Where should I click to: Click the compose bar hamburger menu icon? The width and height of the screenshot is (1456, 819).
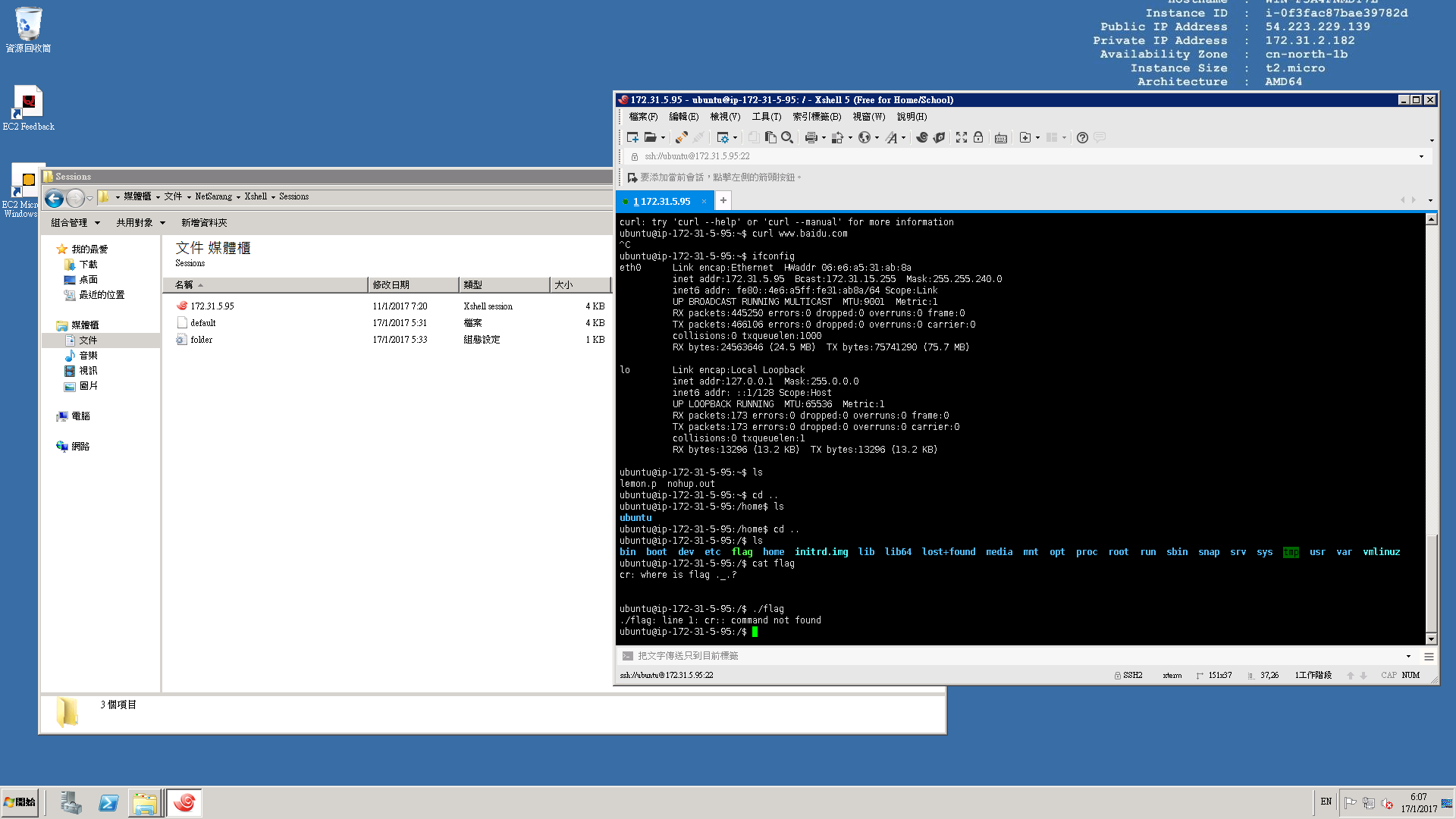tap(1429, 657)
